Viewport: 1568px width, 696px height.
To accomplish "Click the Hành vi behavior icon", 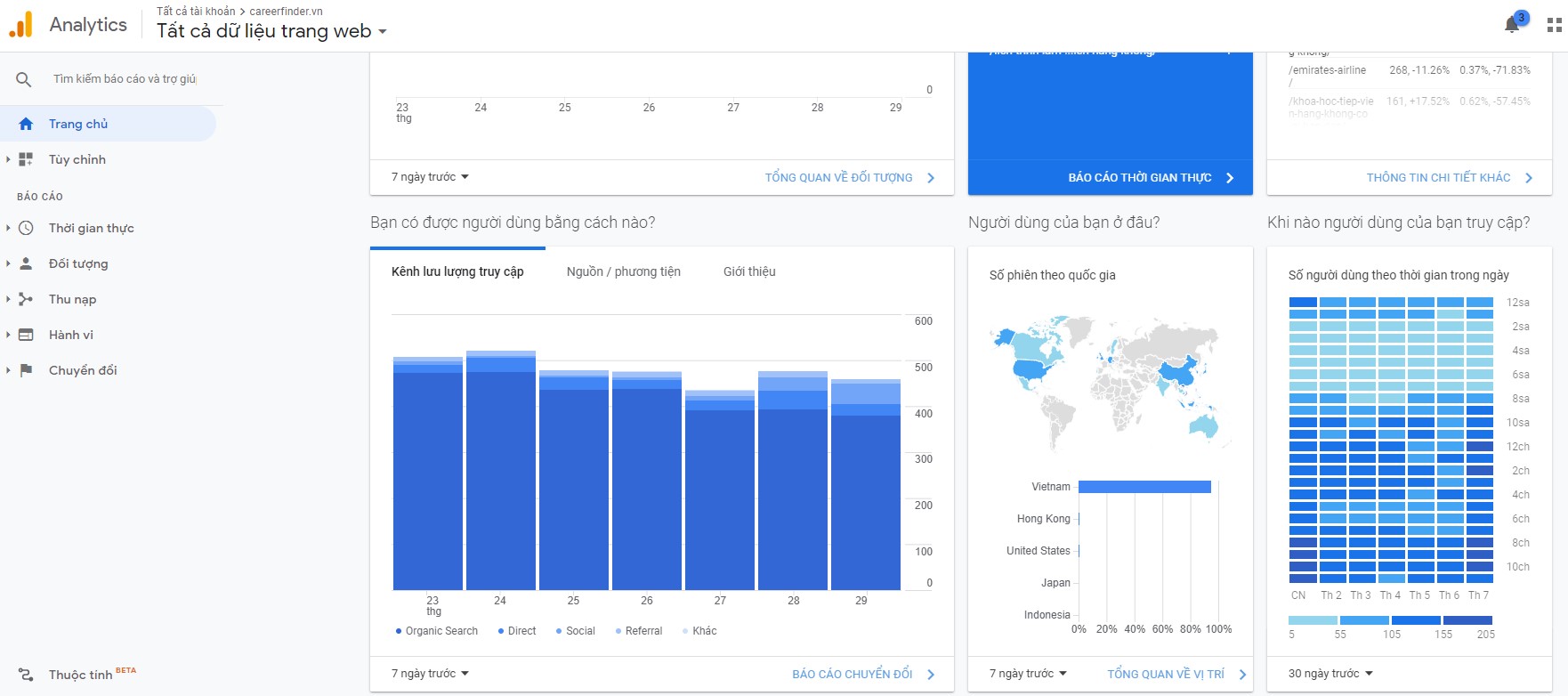I will pyautogui.click(x=26, y=335).
